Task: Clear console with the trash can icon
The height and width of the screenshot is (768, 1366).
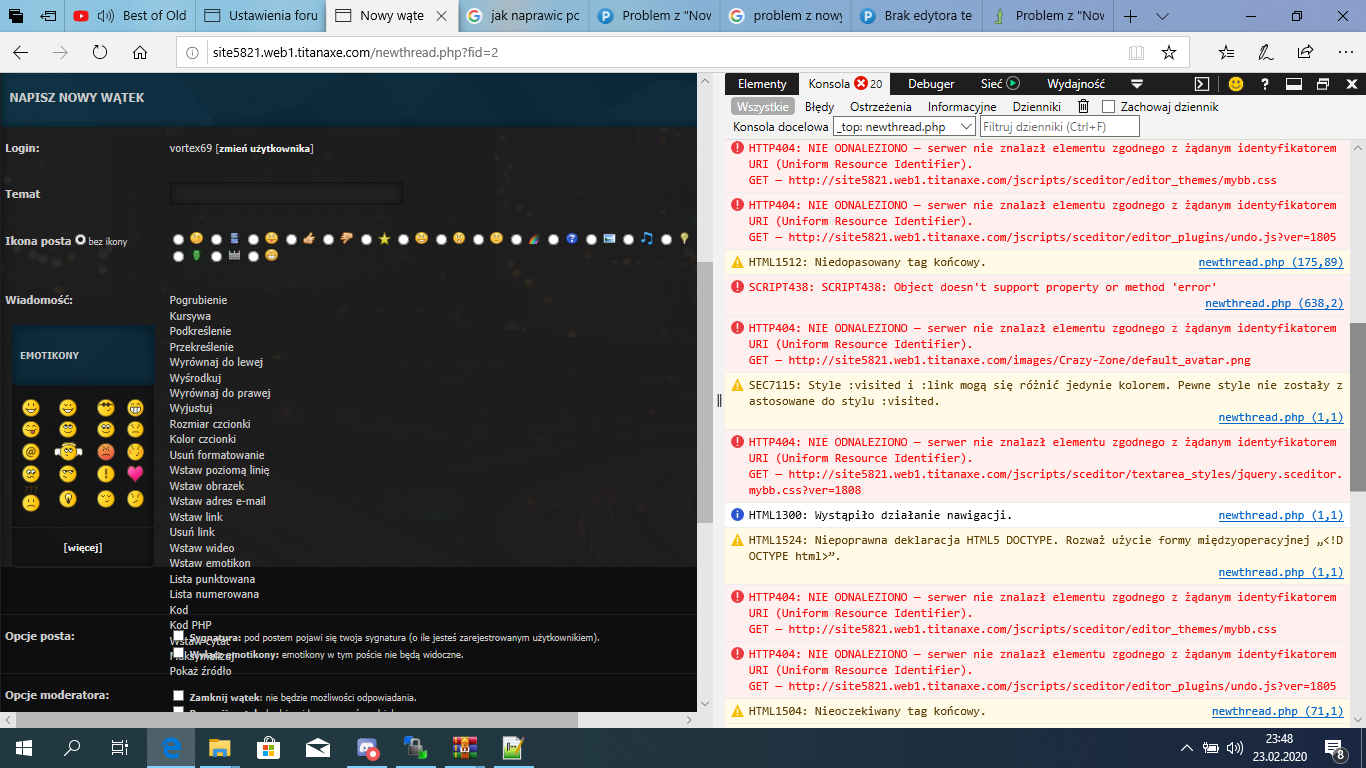Action: point(1083,107)
